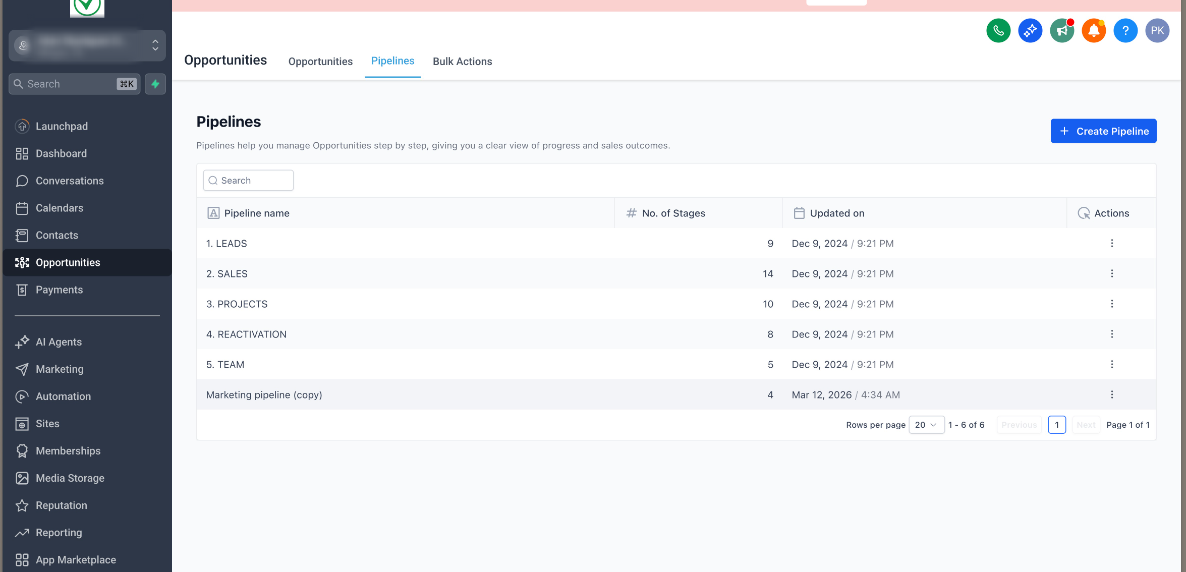Image resolution: width=1186 pixels, height=572 pixels.
Task: Click the Sites sidebar icon
Action: point(22,424)
